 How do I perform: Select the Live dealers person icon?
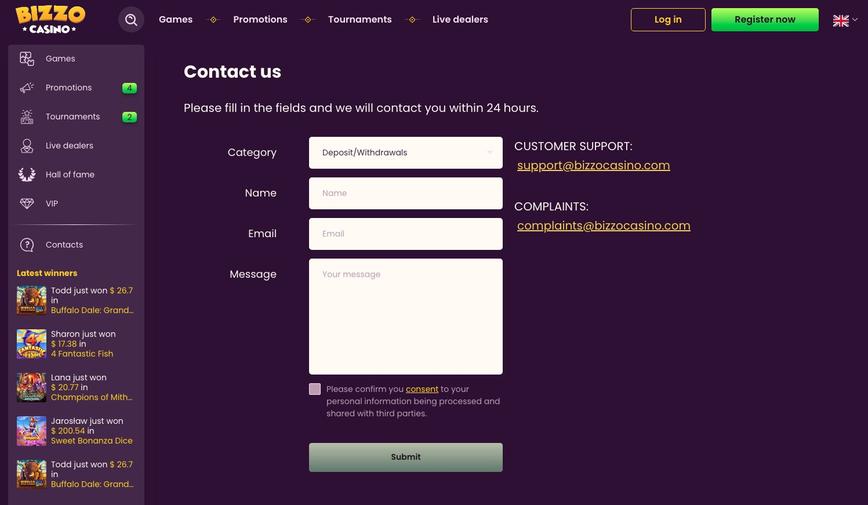click(x=27, y=146)
